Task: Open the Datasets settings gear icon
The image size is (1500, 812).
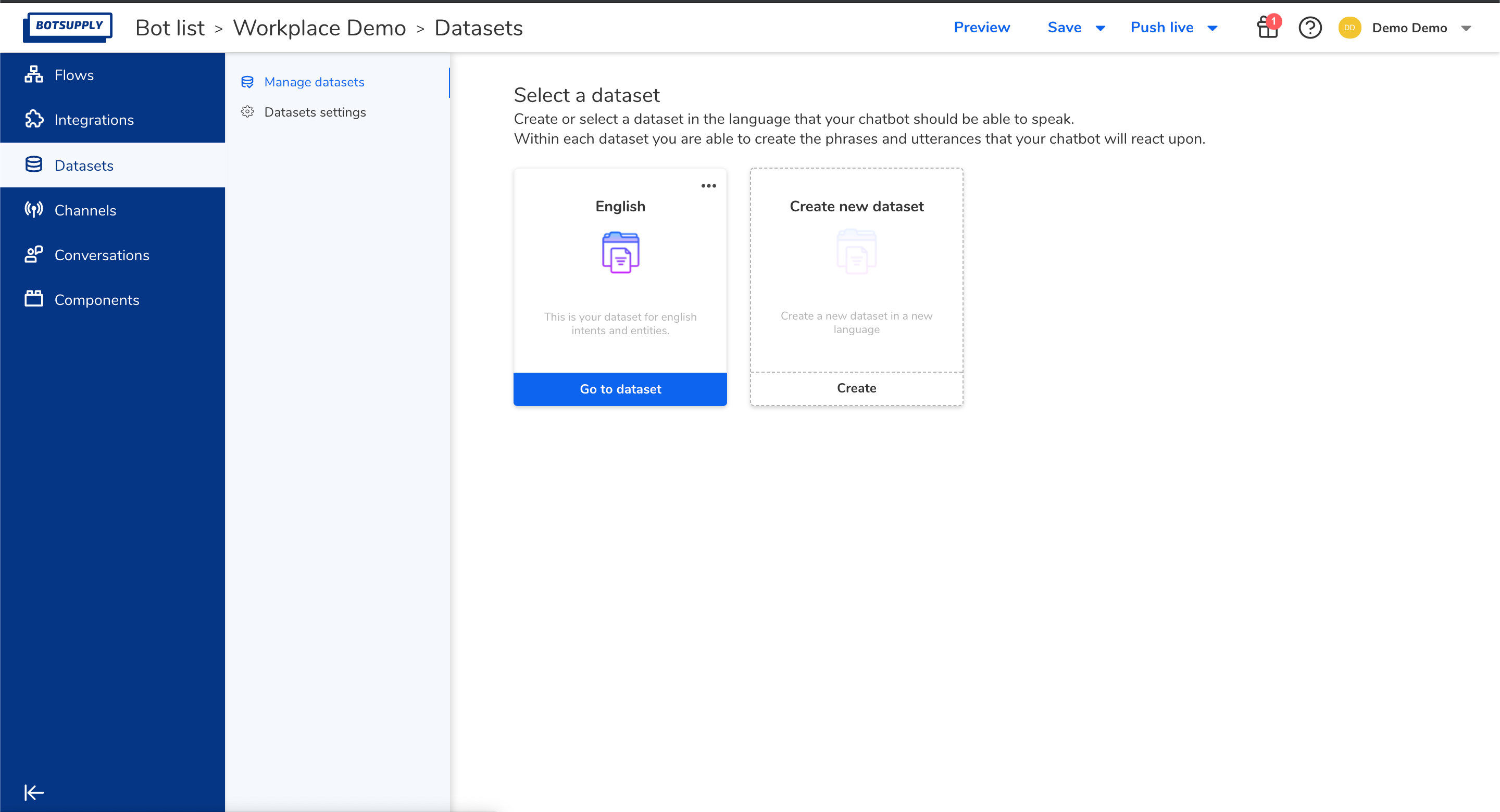Action: pyautogui.click(x=247, y=112)
